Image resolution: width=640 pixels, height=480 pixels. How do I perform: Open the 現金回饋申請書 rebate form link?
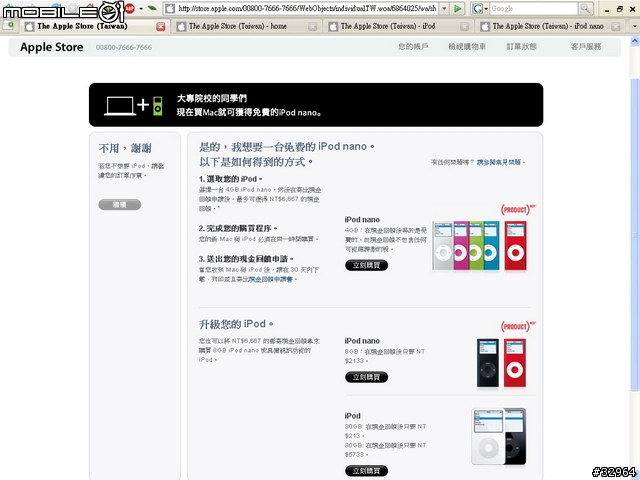click(271, 279)
